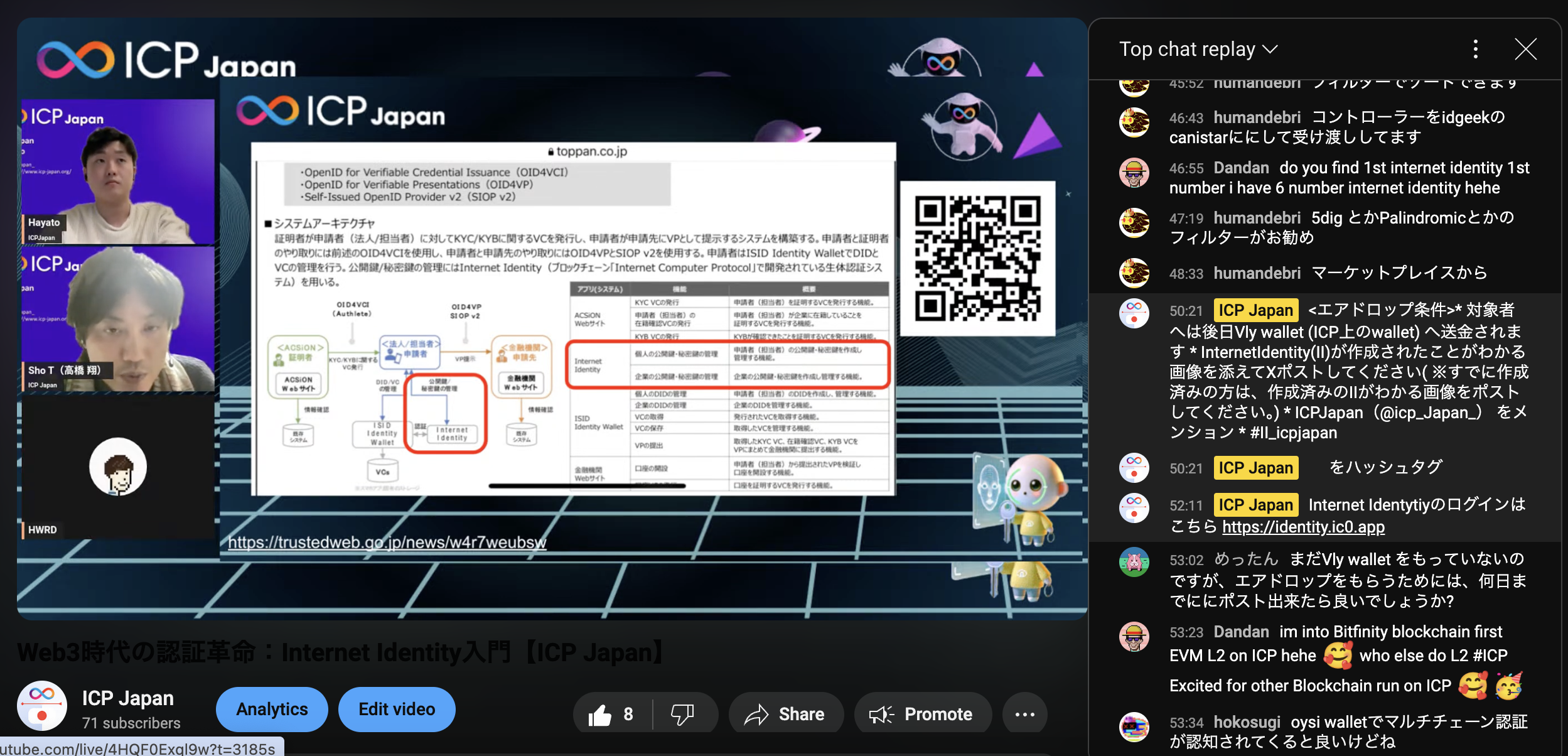Click the ICP Japan channel avatar
This screenshot has width=1568, height=756.
(x=41, y=705)
